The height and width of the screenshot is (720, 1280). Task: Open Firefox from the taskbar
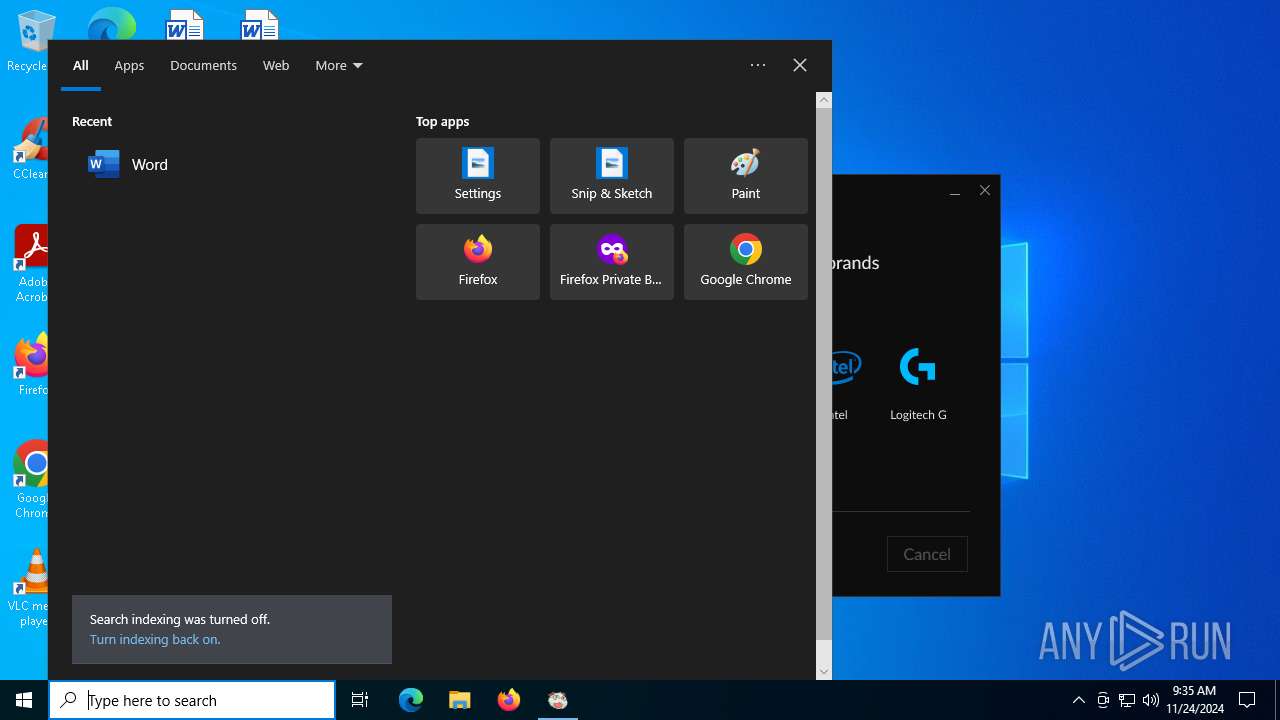point(509,700)
